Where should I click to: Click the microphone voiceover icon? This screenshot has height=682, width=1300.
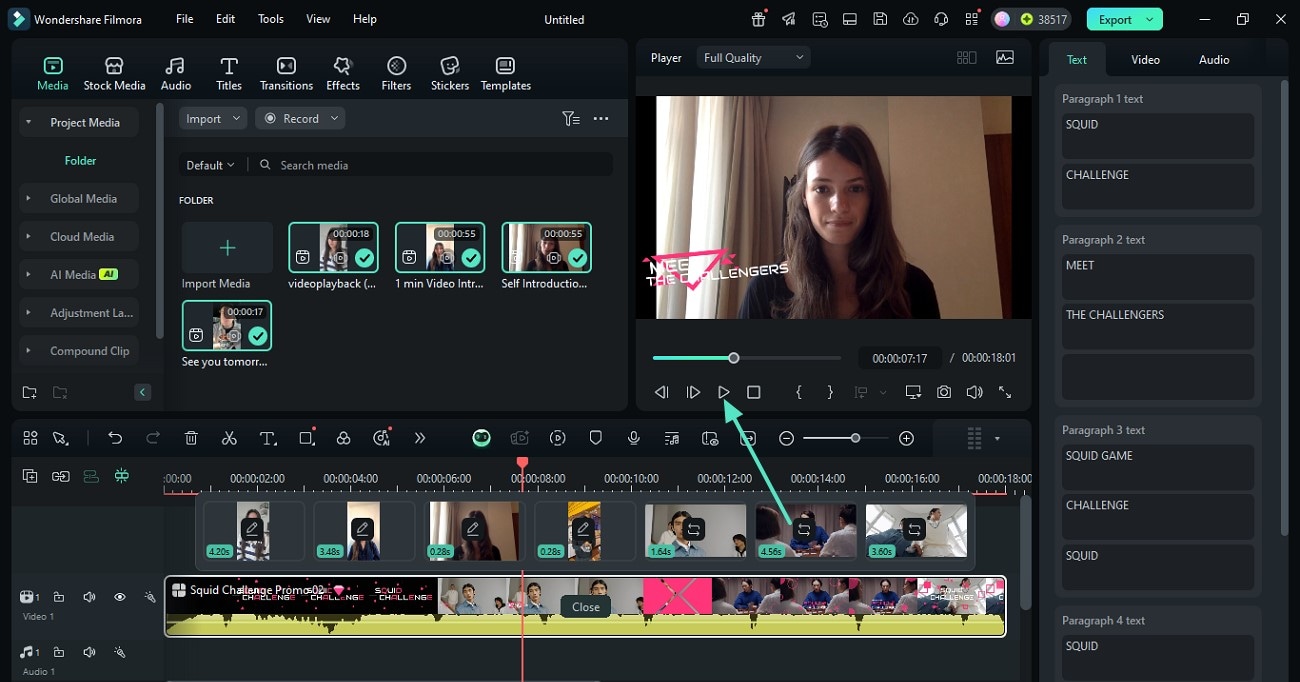tap(634, 438)
